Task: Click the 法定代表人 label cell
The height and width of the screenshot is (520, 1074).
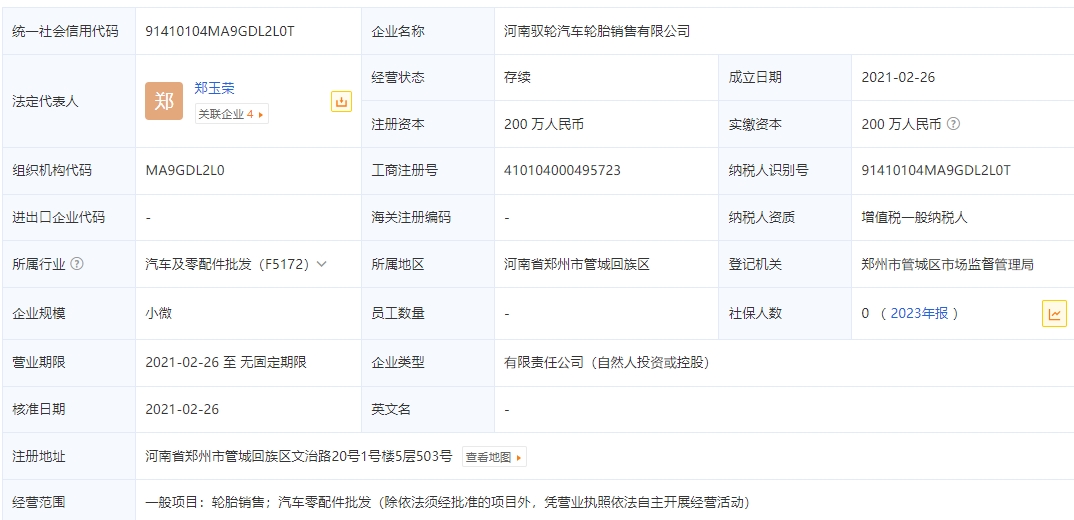Action: (68, 101)
